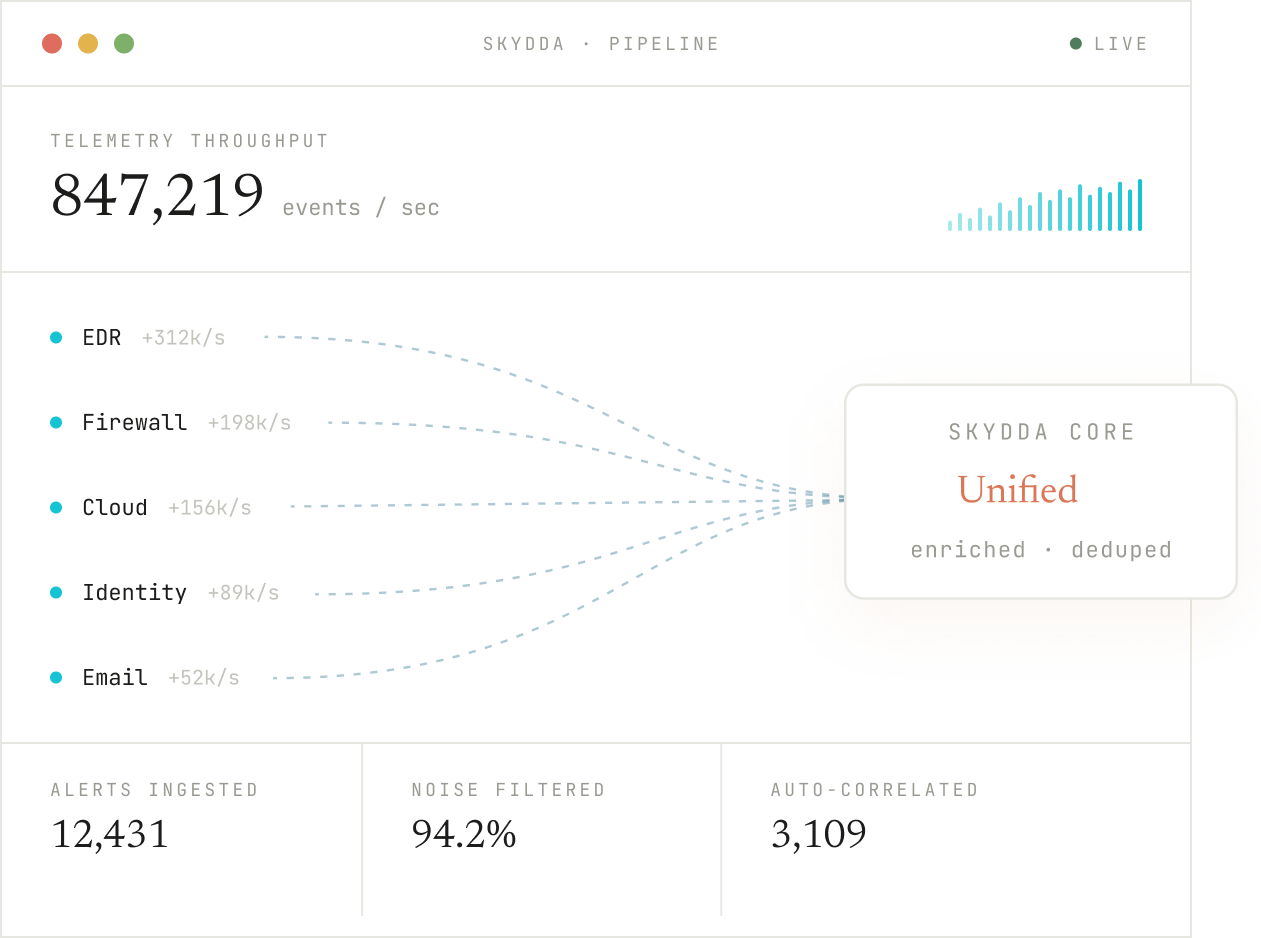The width and height of the screenshot is (1261, 938).
Task: Click the red window dot
Action: pos(52,43)
